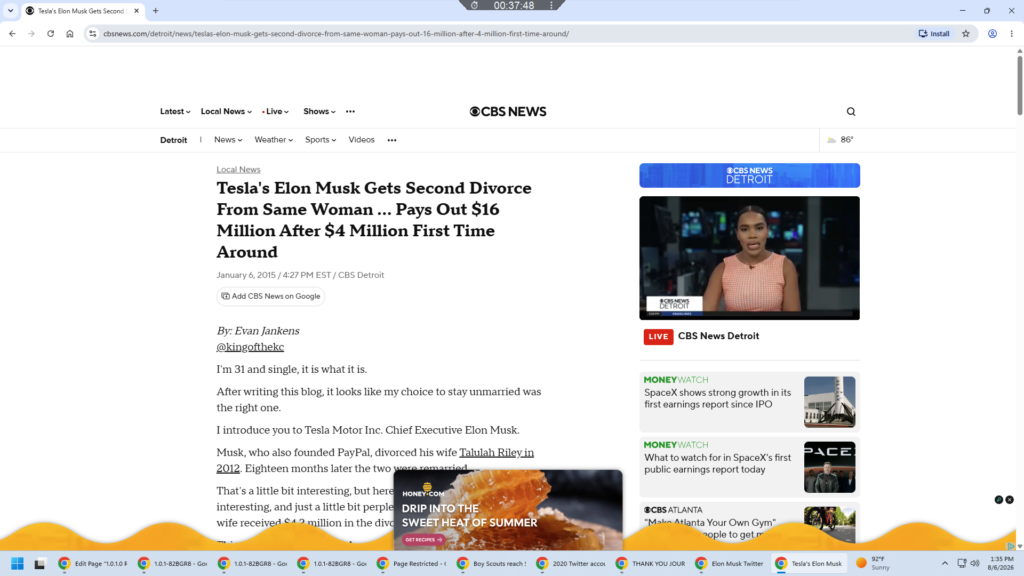The width and height of the screenshot is (1024, 576).
Task: Open the Local News breadcrumb link
Action: (x=238, y=169)
